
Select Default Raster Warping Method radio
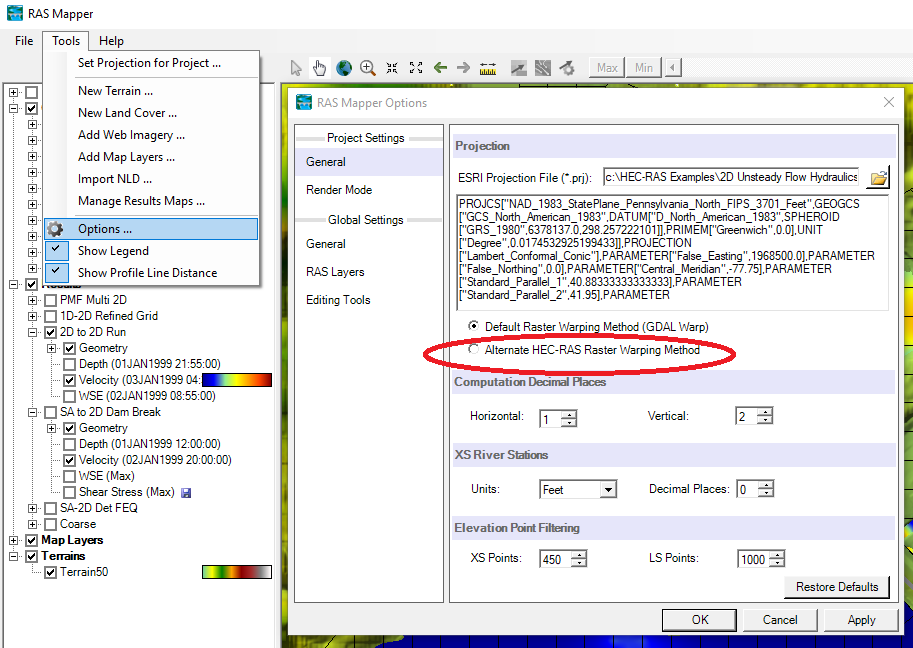pyautogui.click(x=473, y=326)
